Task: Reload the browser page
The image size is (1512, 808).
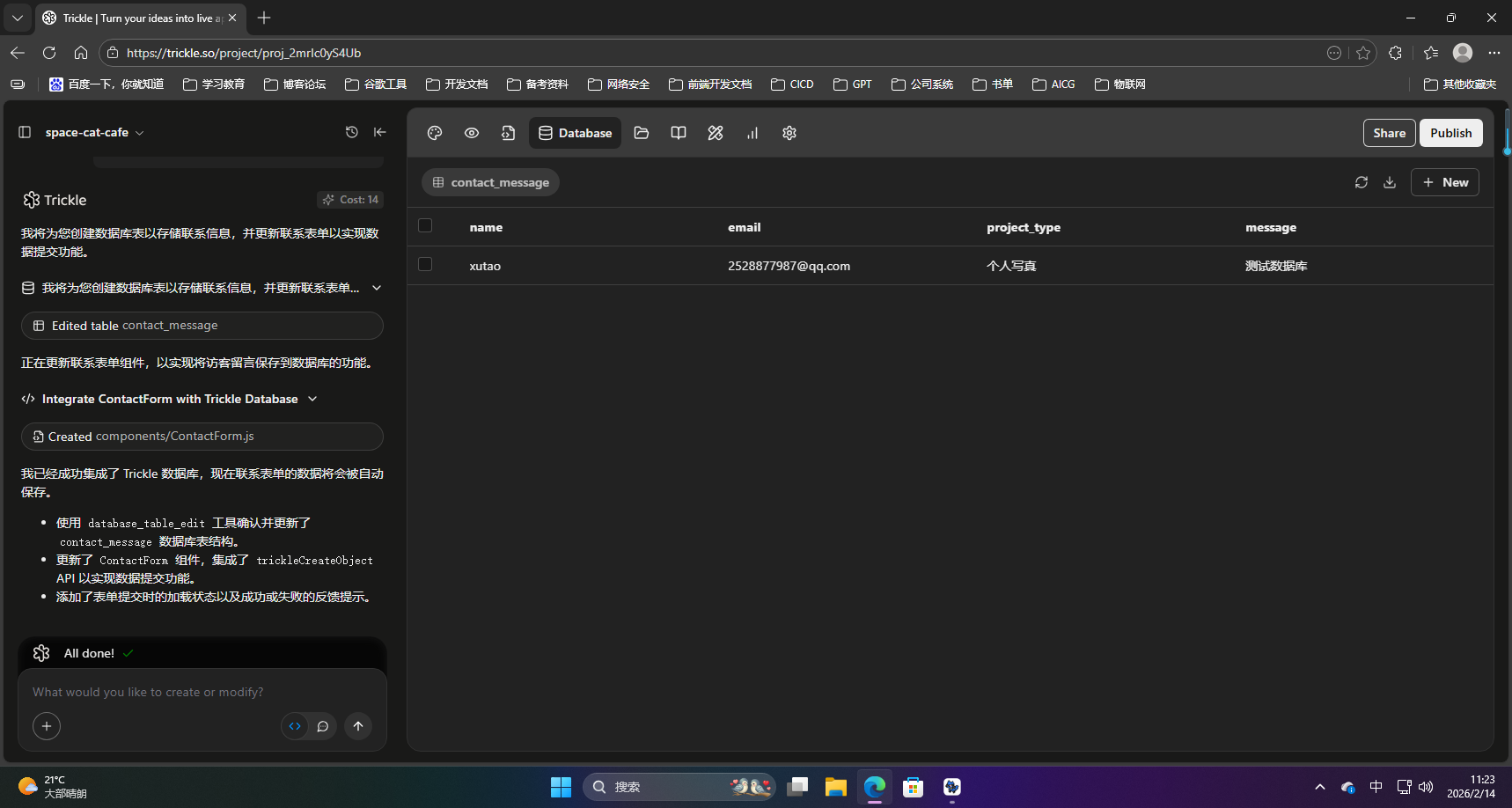Action: 49,53
